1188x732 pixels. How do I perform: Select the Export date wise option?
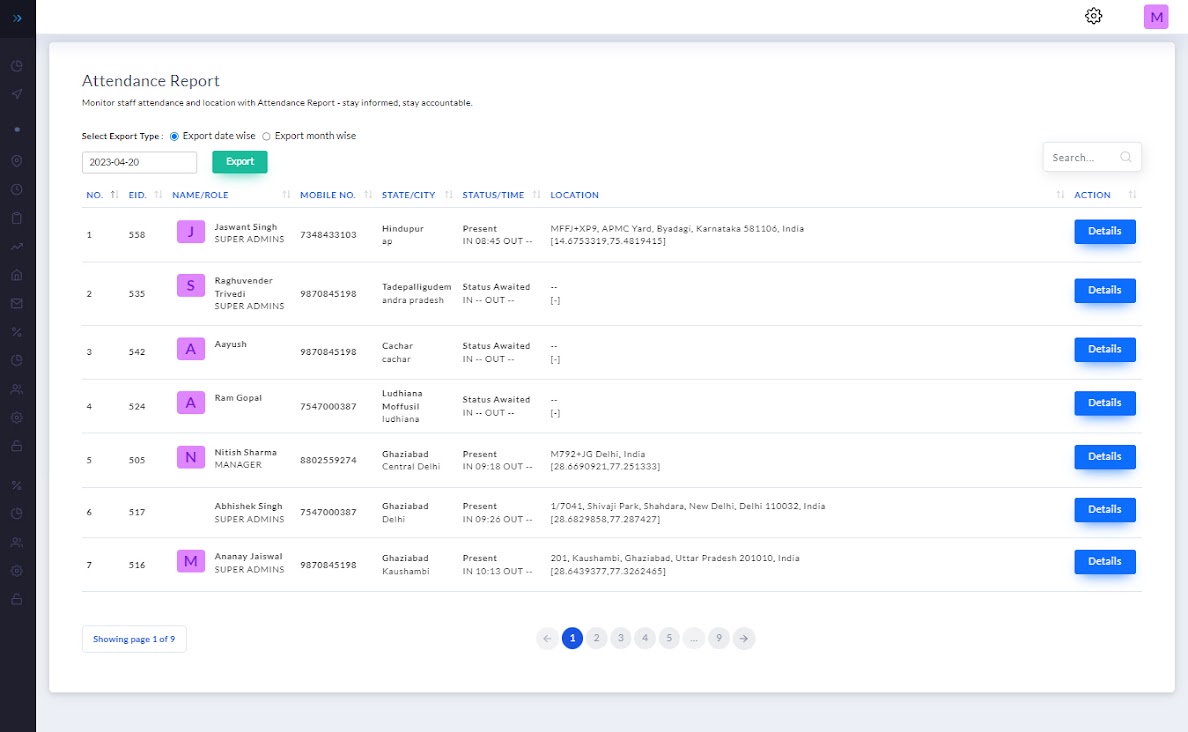(x=175, y=136)
